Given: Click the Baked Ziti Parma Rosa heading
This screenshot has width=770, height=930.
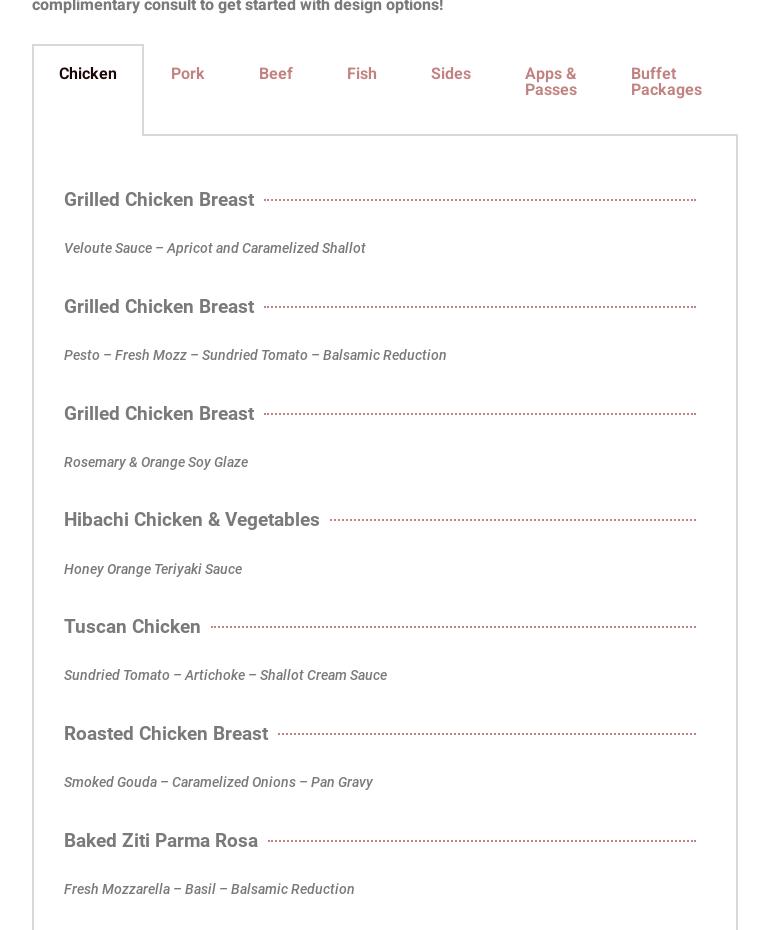Looking at the screenshot, I should pos(161,841).
